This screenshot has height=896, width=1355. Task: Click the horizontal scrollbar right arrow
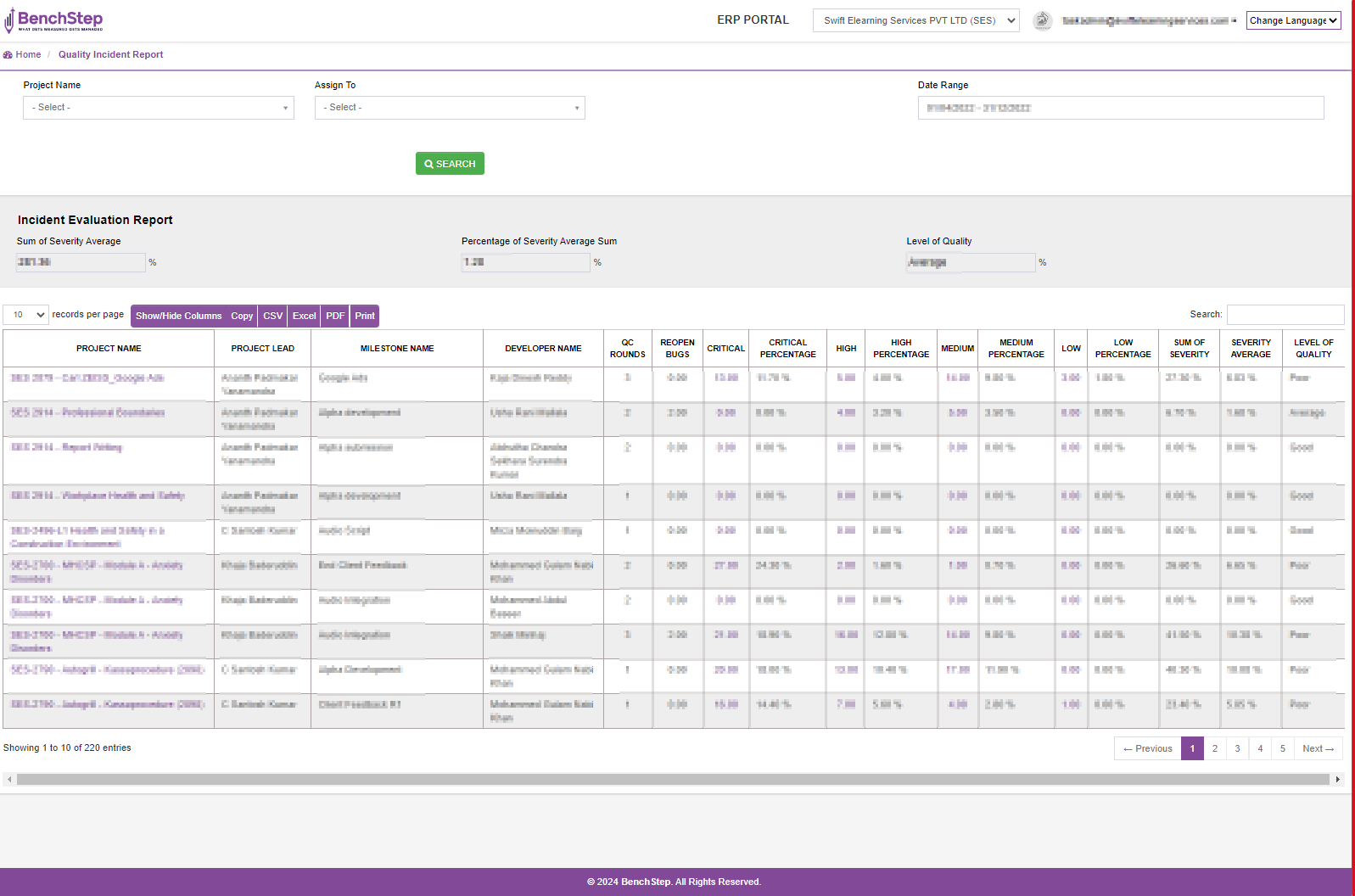[x=1338, y=779]
